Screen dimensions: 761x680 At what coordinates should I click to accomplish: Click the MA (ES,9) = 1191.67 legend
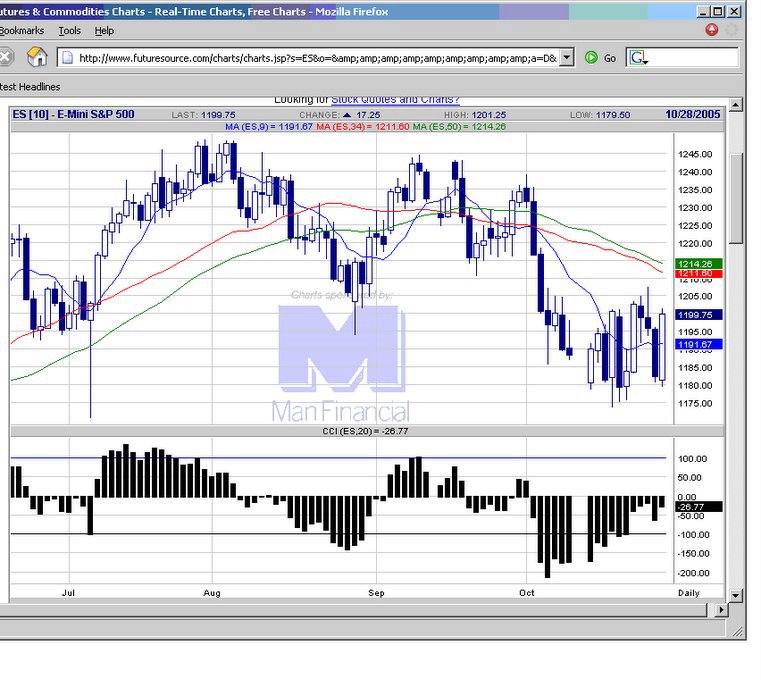tap(269, 127)
